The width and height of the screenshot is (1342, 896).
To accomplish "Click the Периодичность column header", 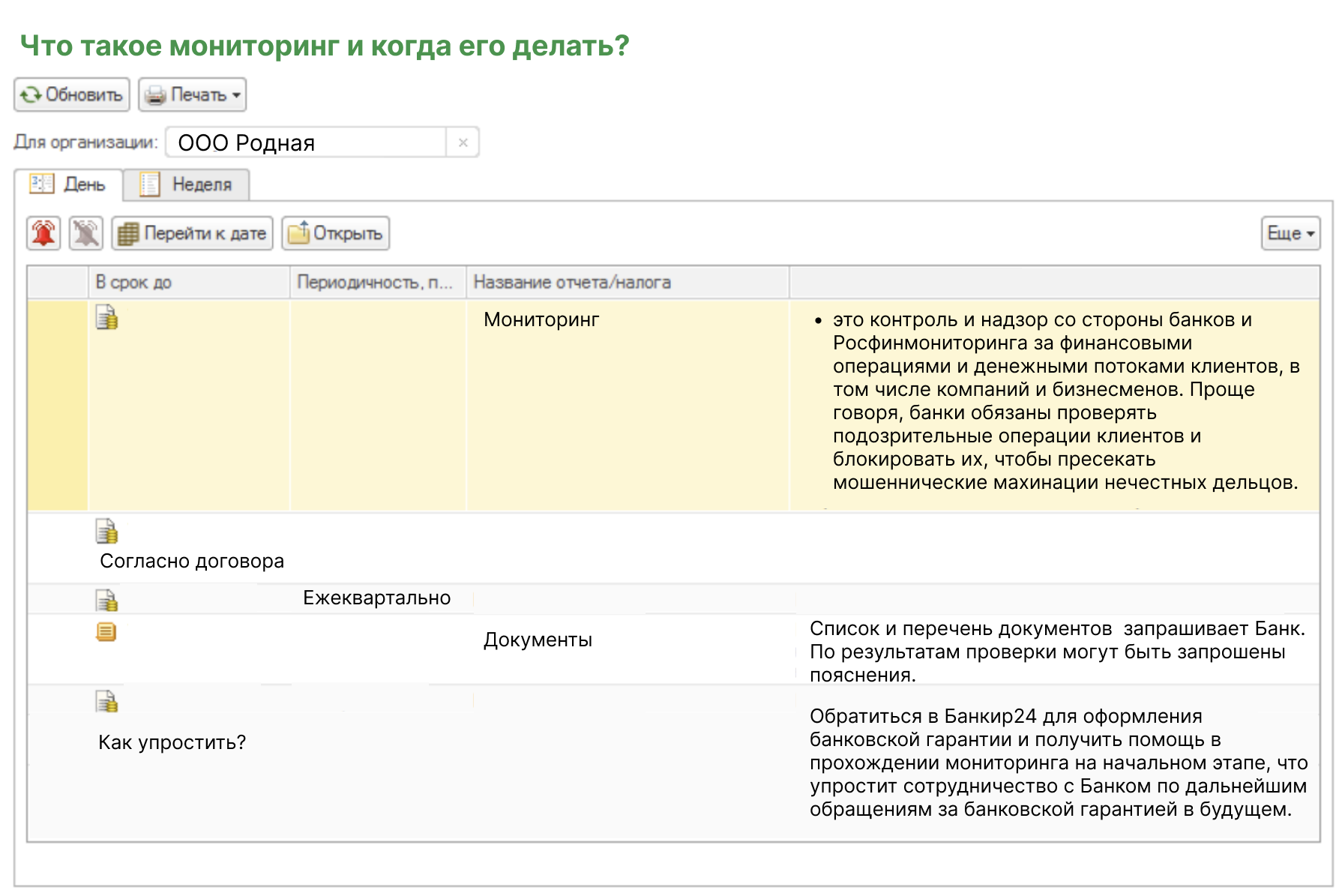I will pyautogui.click(x=377, y=283).
